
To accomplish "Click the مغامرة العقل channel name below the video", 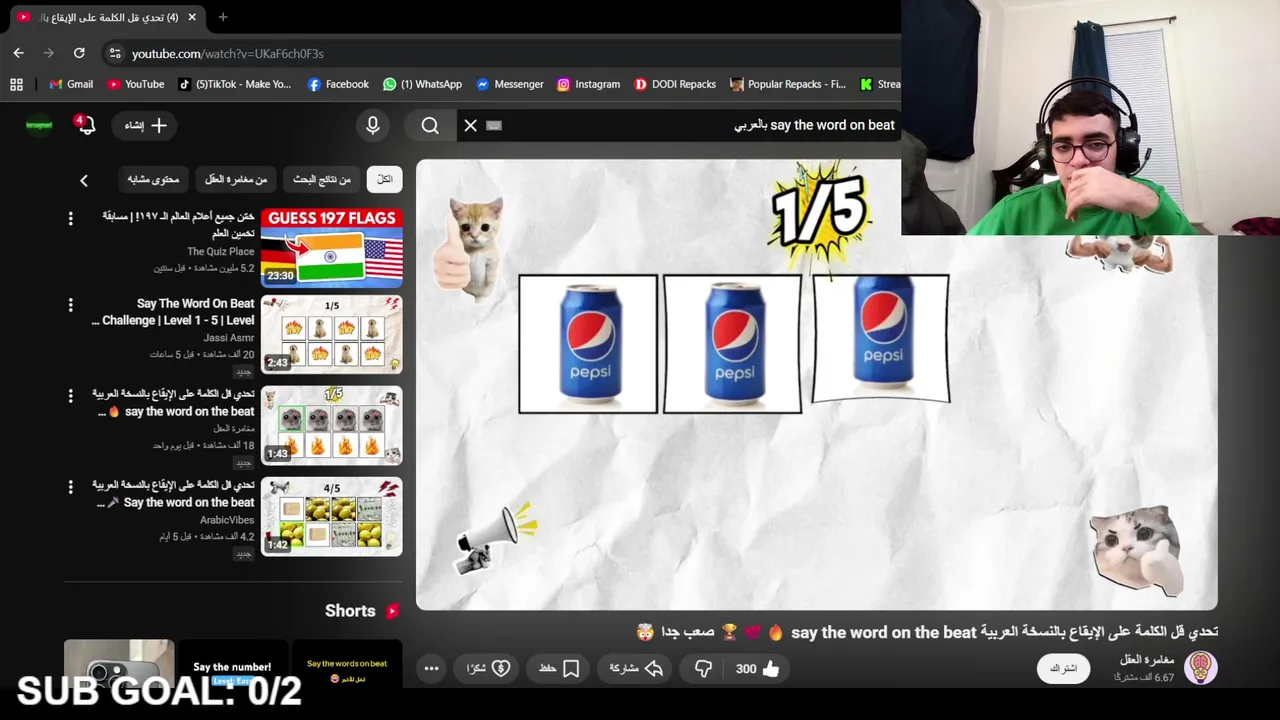I will pyautogui.click(x=1147, y=660).
